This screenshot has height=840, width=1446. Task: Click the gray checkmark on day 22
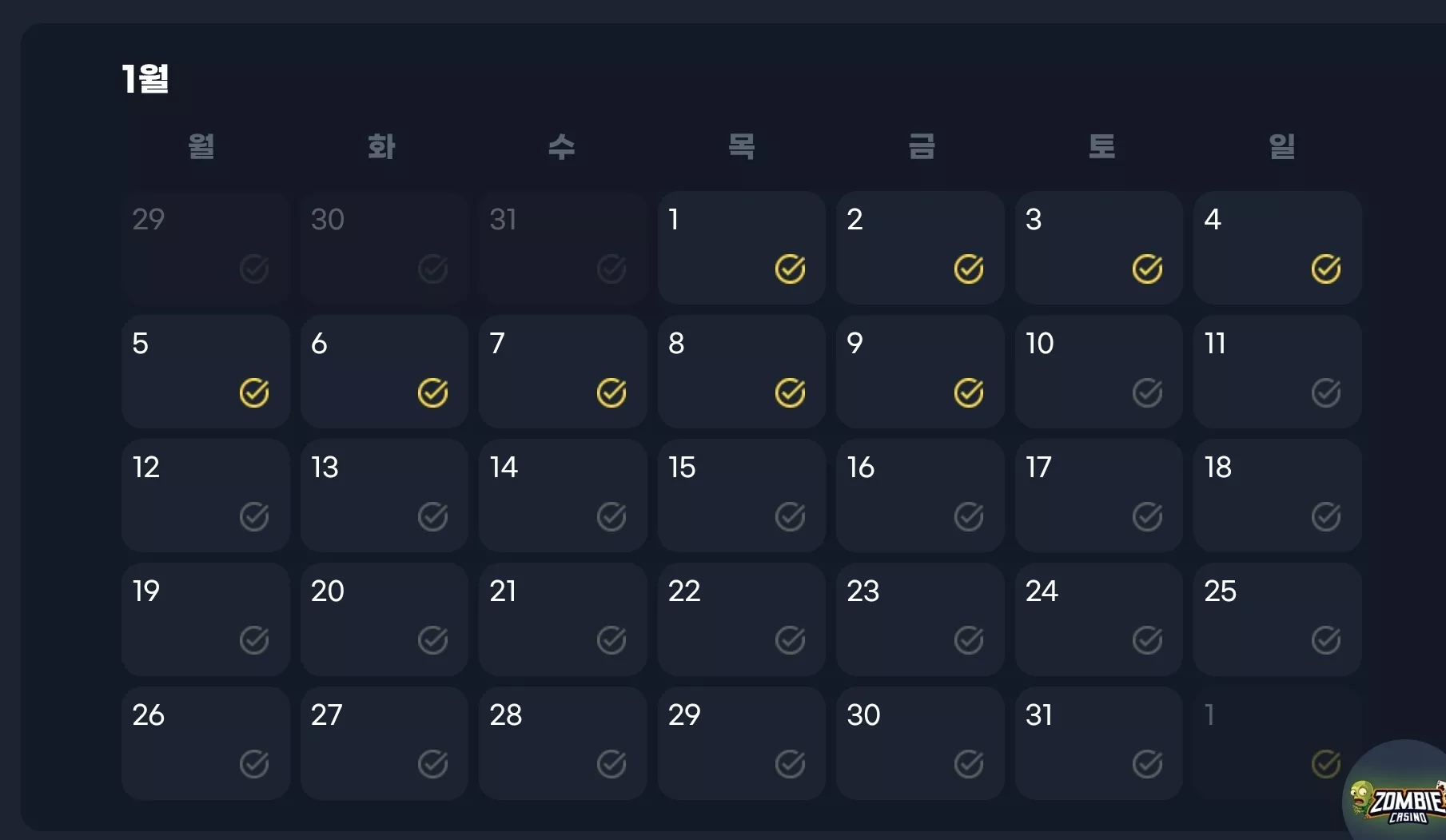click(790, 640)
